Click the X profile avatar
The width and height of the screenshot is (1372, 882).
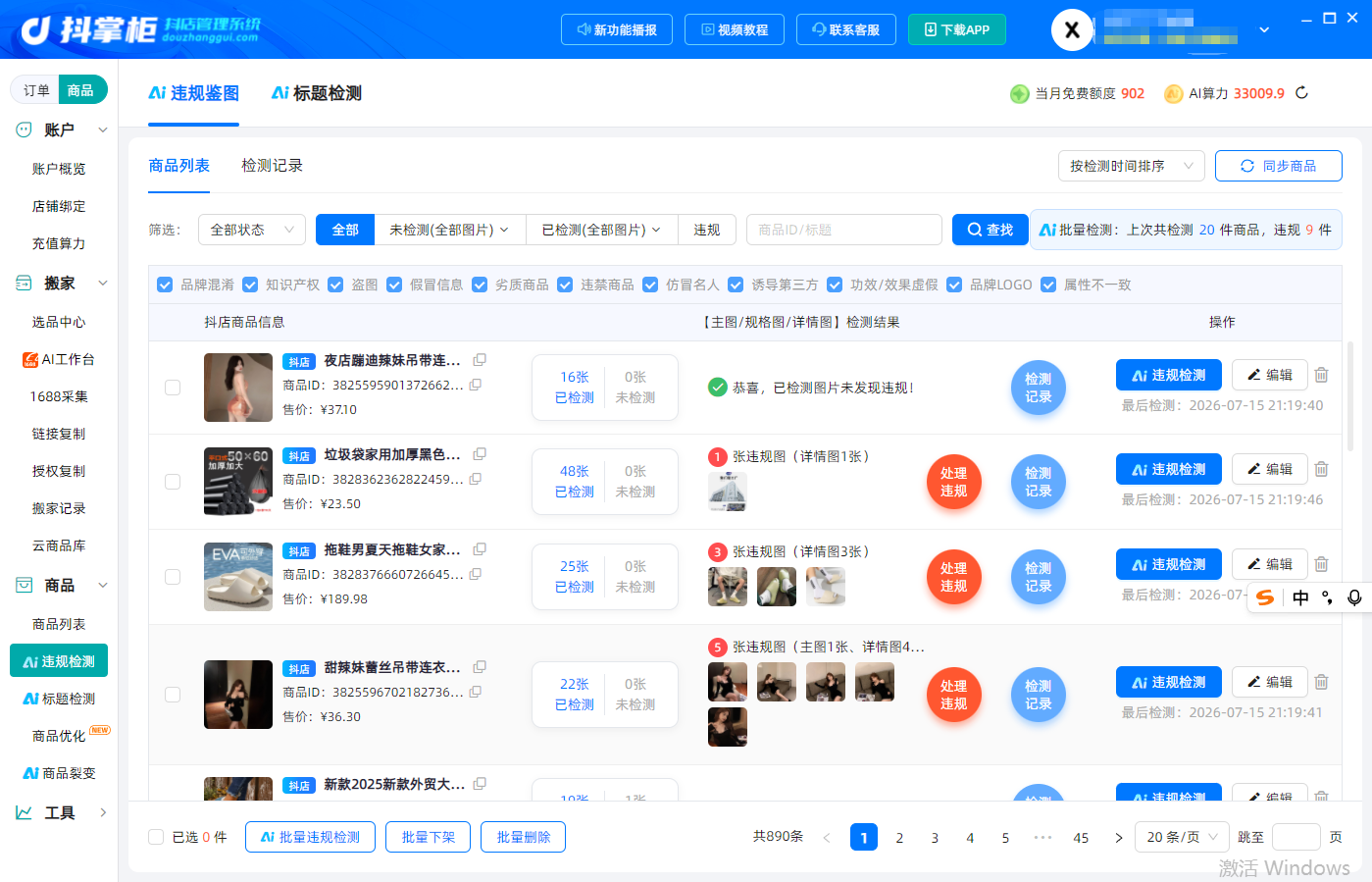(1072, 29)
